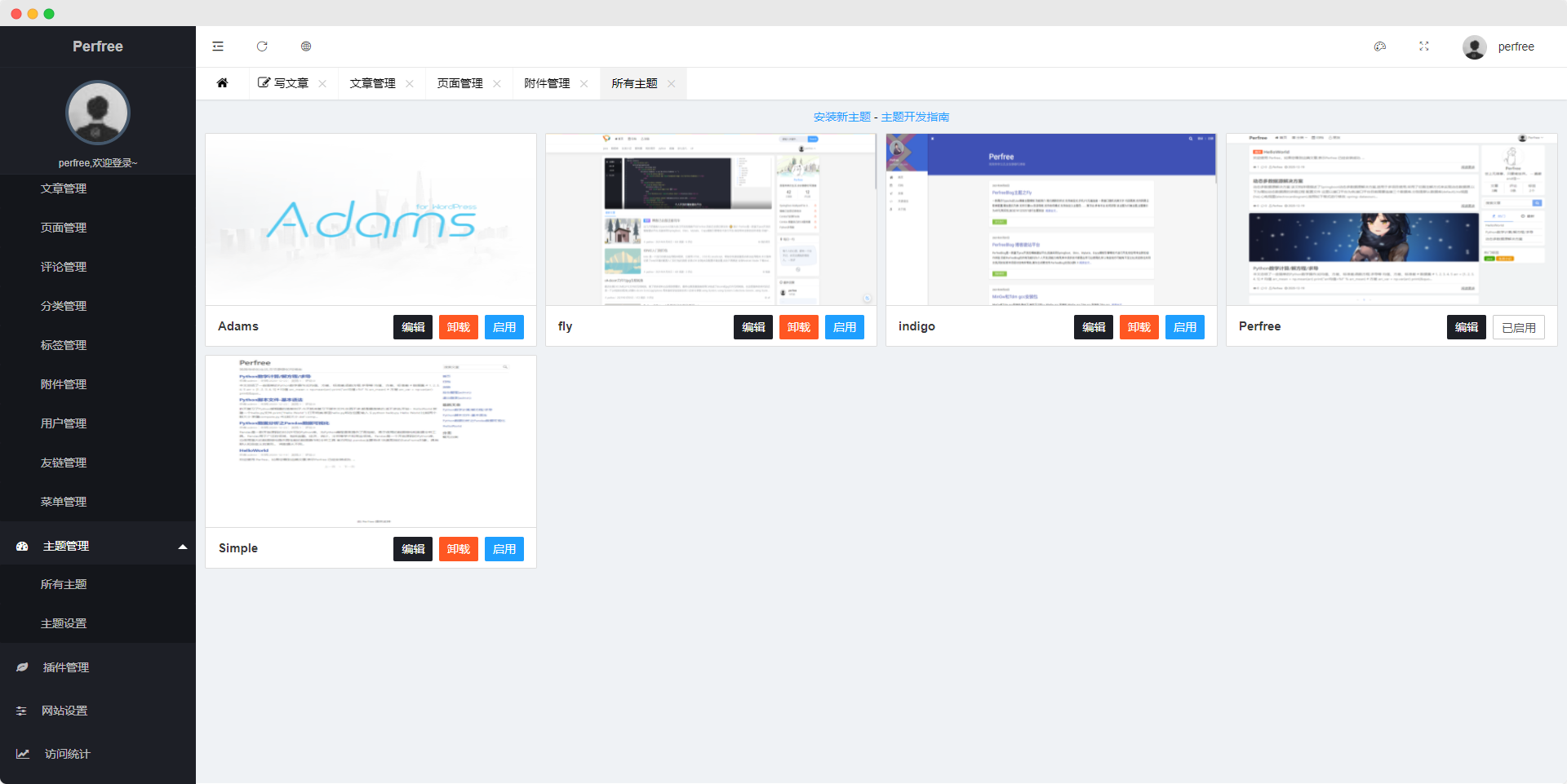Screen dimensions: 1567x784
Task: Open the site preview globe icon
Action: pos(306,47)
